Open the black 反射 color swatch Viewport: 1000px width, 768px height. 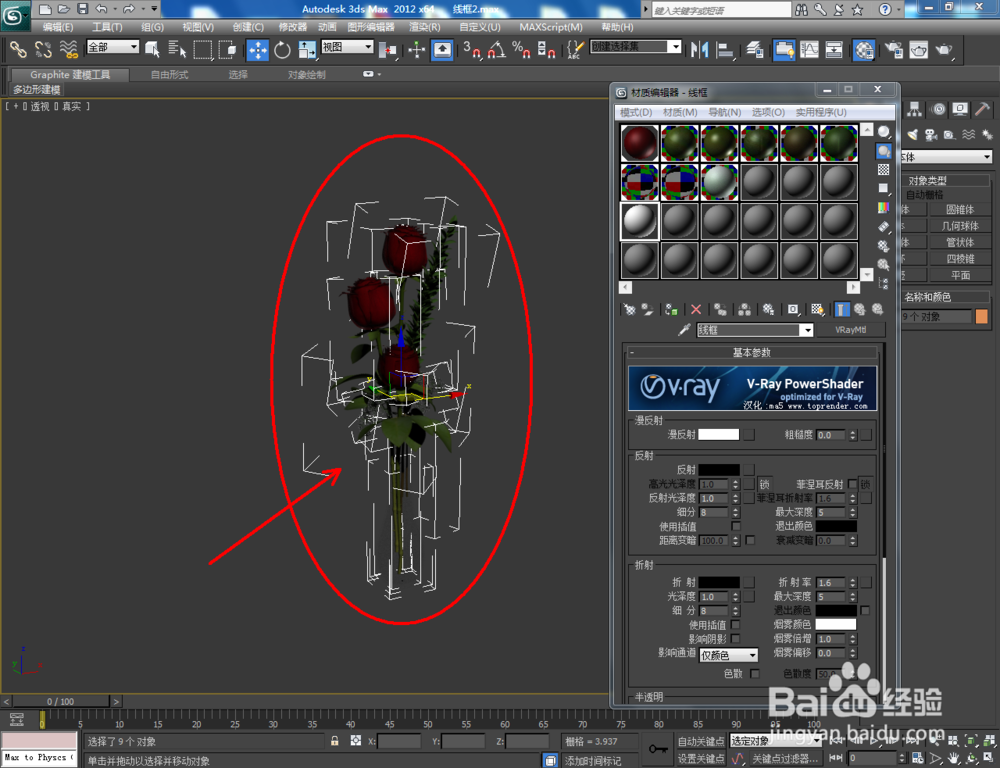[x=719, y=470]
